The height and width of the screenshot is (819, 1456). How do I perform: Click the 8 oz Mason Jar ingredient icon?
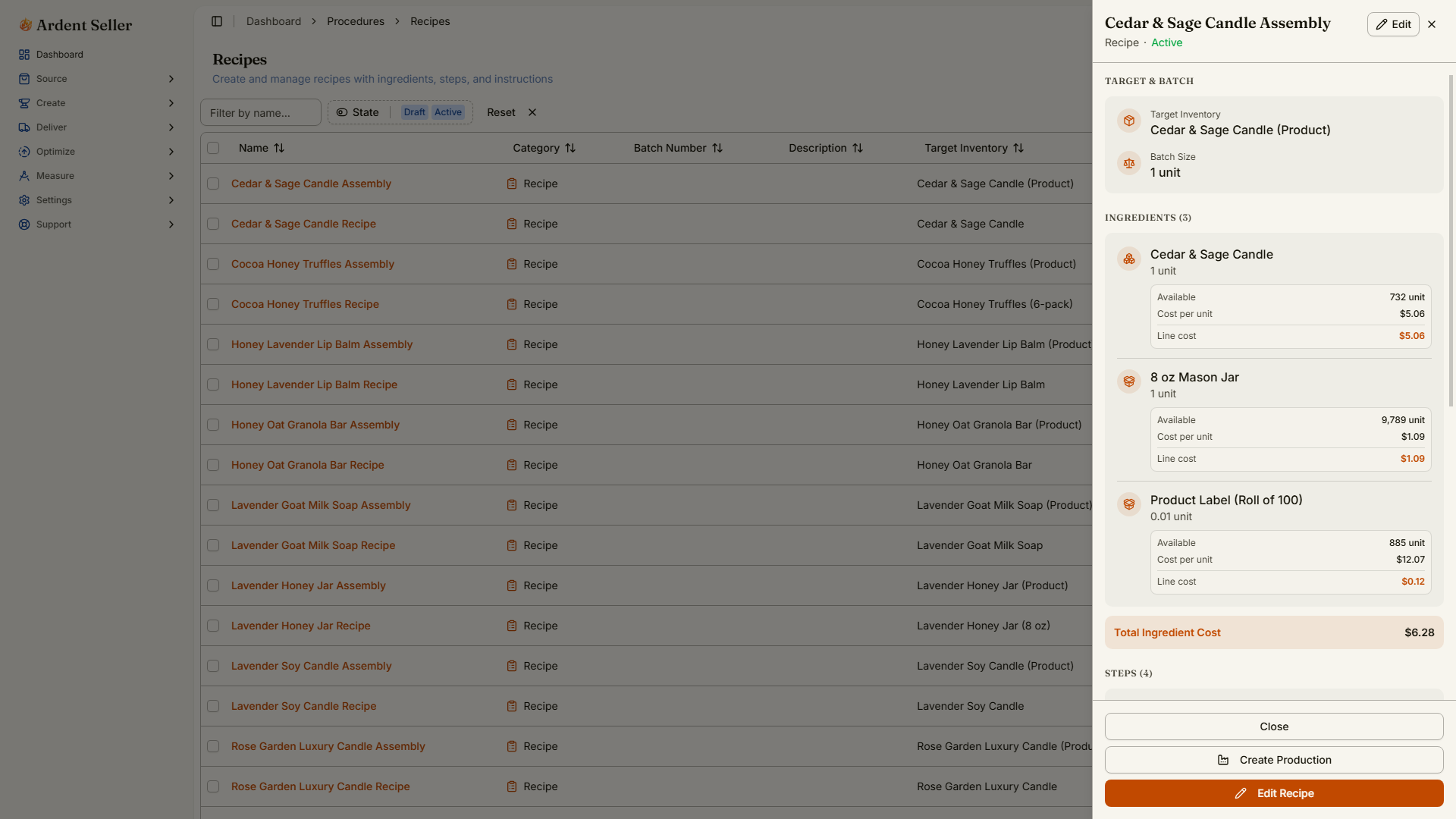1129,381
